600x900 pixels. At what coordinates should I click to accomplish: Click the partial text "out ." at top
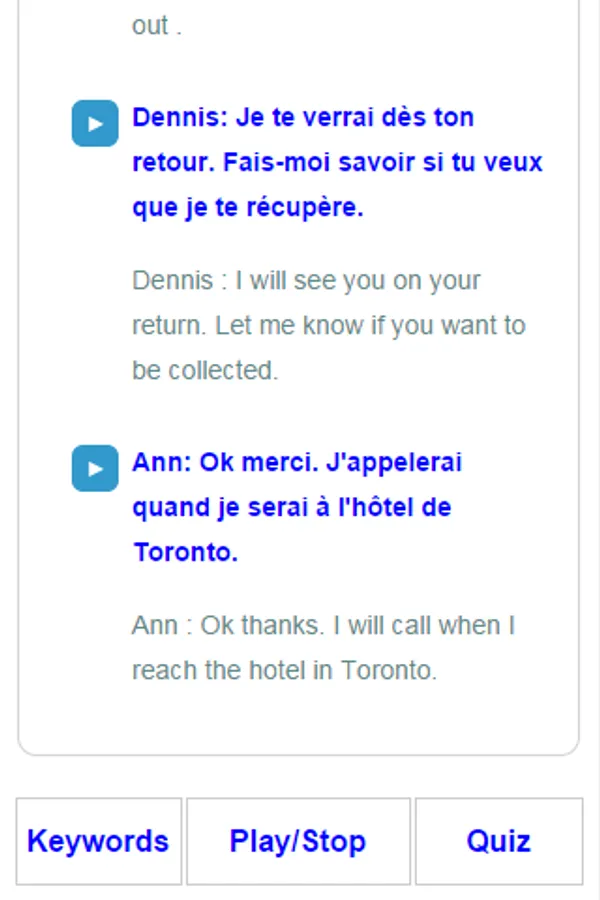pyautogui.click(x=157, y=26)
